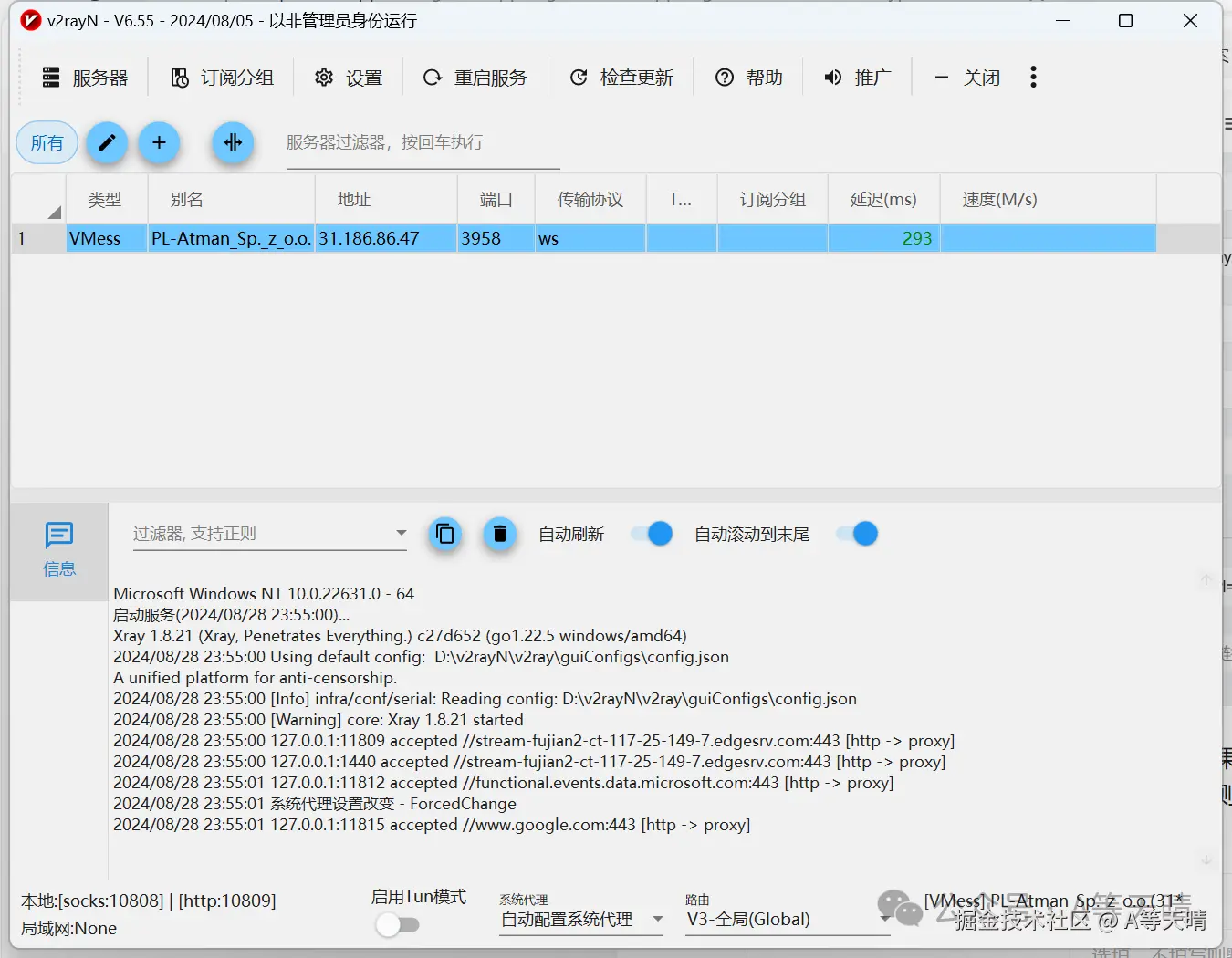
Task: Click 重启服务 to restart the service
Action: [475, 78]
